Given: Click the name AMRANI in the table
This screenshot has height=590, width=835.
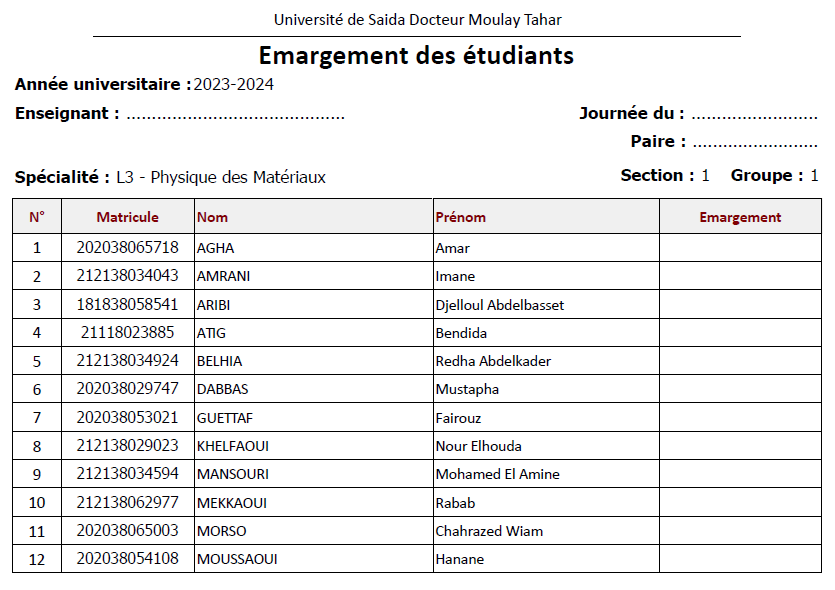Looking at the screenshot, I should (x=221, y=276).
